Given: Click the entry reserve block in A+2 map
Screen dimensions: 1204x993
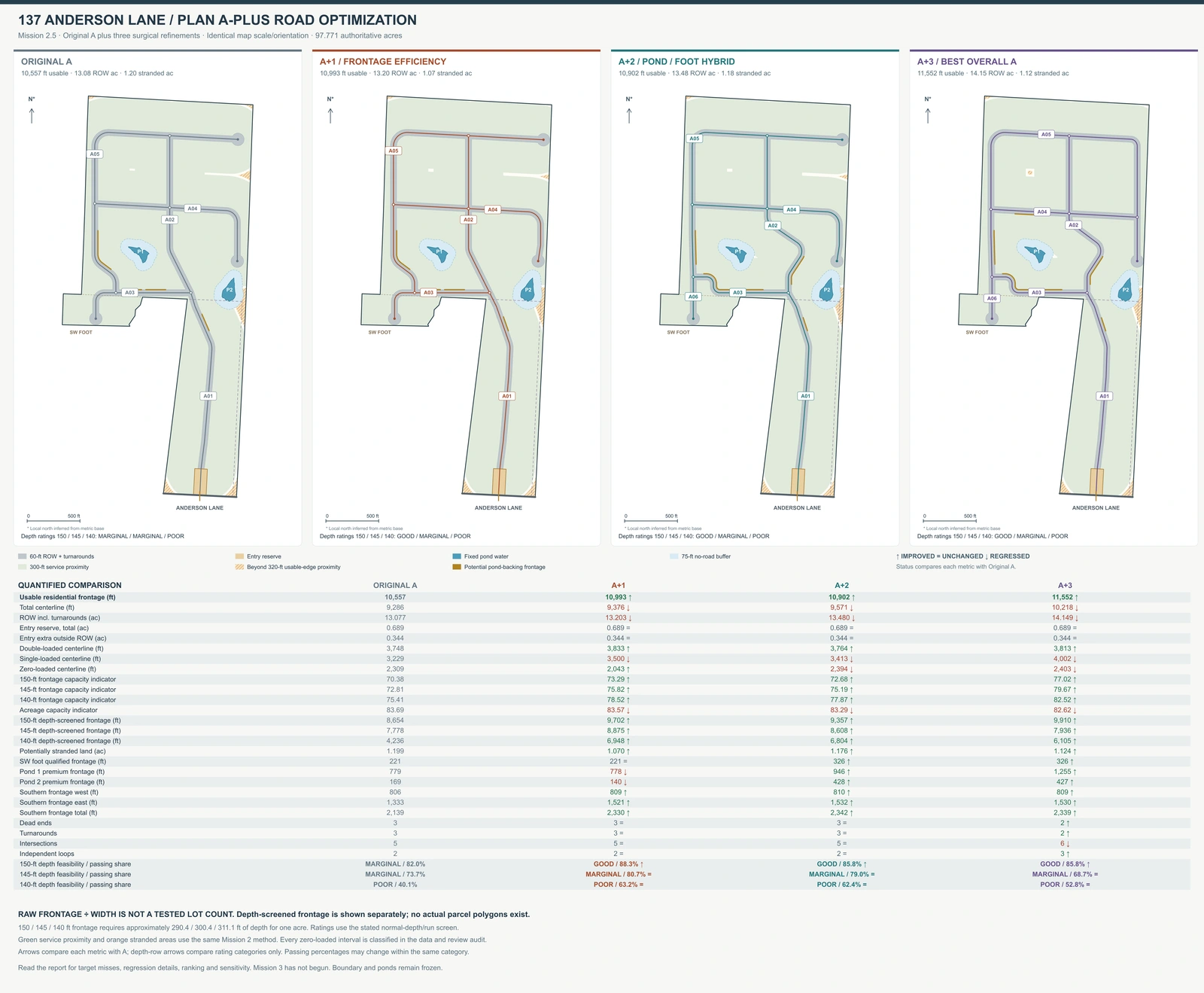Looking at the screenshot, I should pyautogui.click(x=798, y=481).
